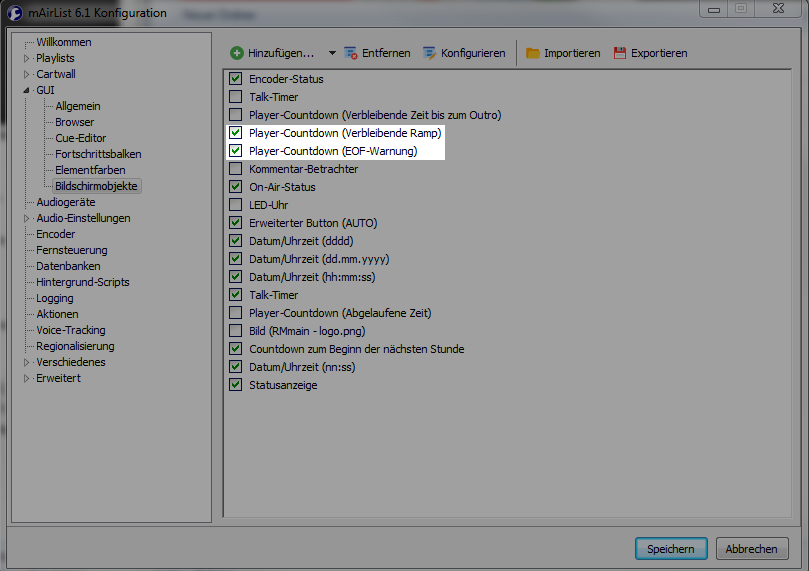Select Voice-Tracking in the tree

[x=71, y=330]
